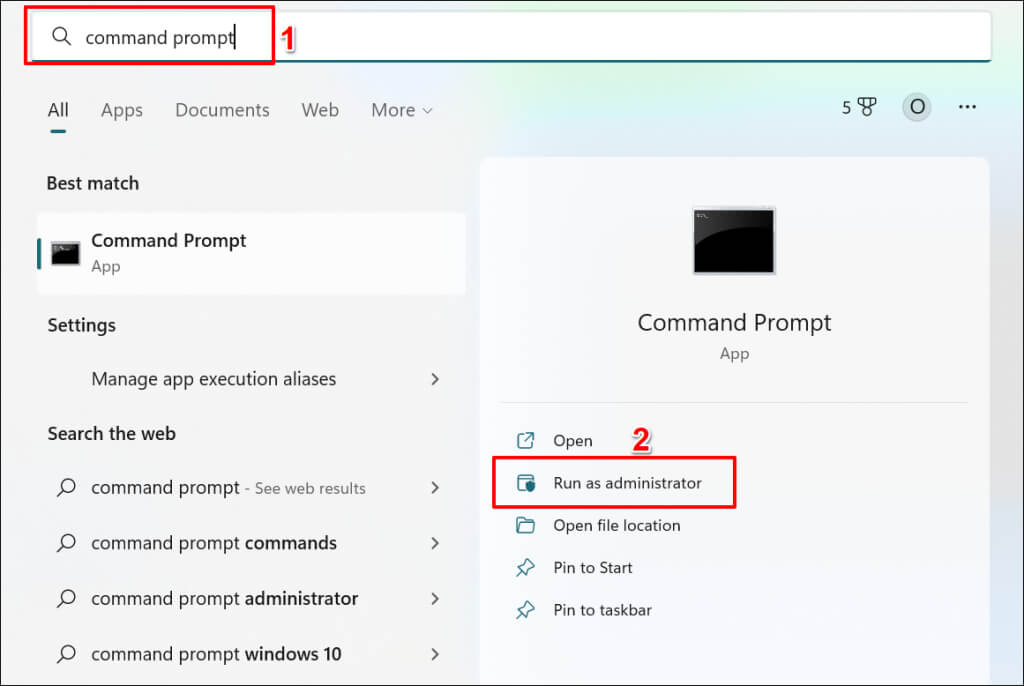Switch to the Apps tab
This screenshot has height=686, width=1024.
(122, 110)
